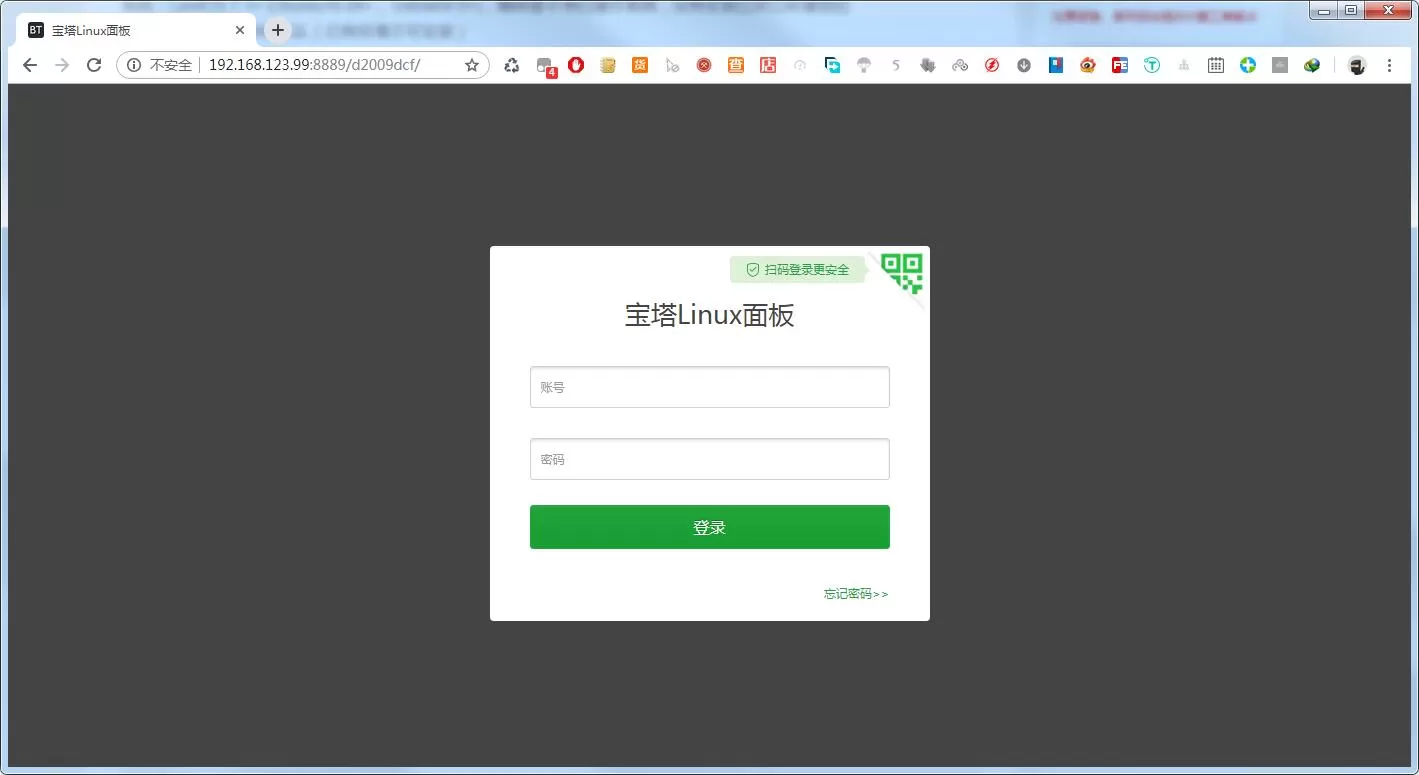The width and height of the screenshot is (1419, 775).
Task: Go back to the previous page
Action: (x=30, y=65)
